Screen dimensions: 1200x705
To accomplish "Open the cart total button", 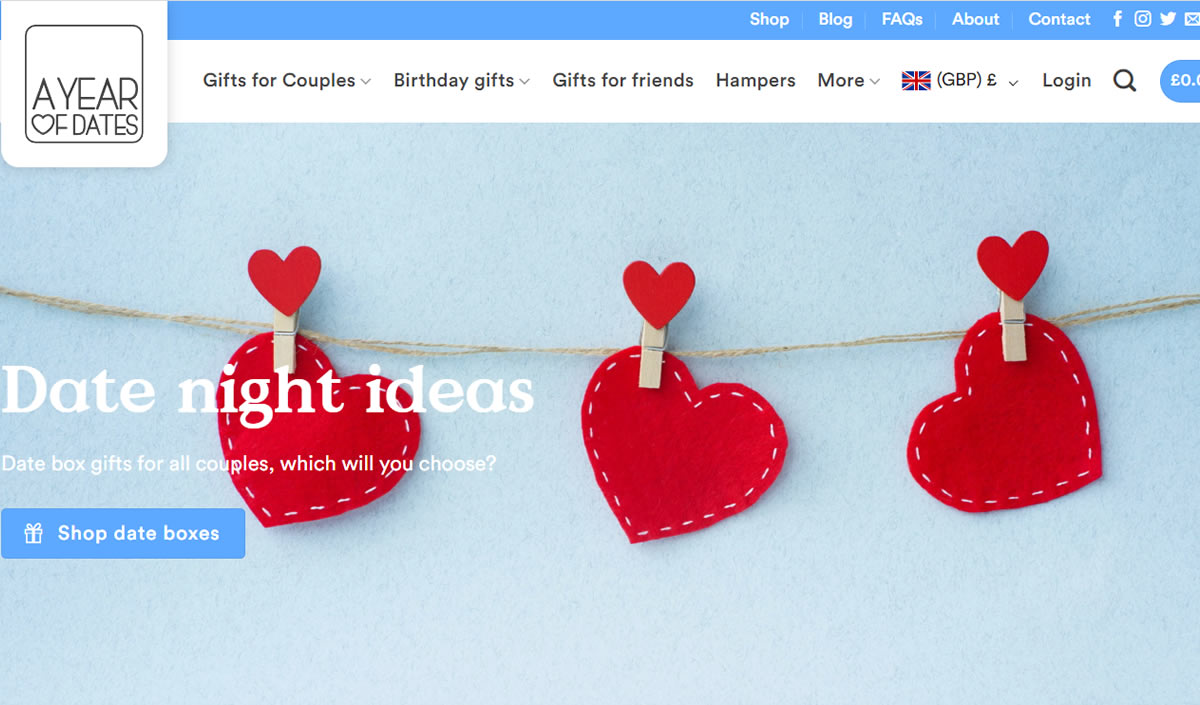I will point(1181,81).
